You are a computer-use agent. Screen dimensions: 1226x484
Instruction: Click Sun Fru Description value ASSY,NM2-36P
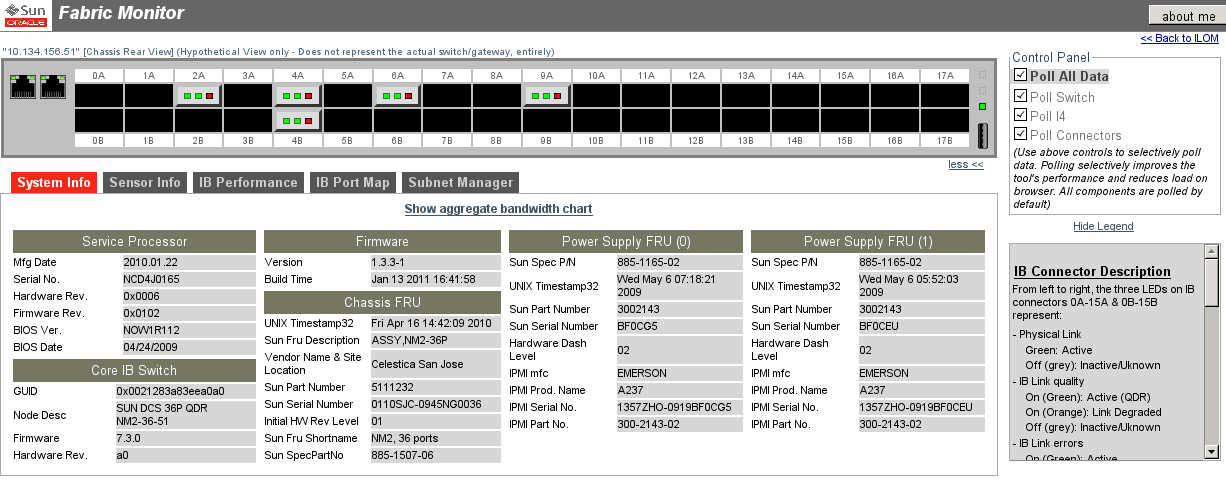click(434, 340)
